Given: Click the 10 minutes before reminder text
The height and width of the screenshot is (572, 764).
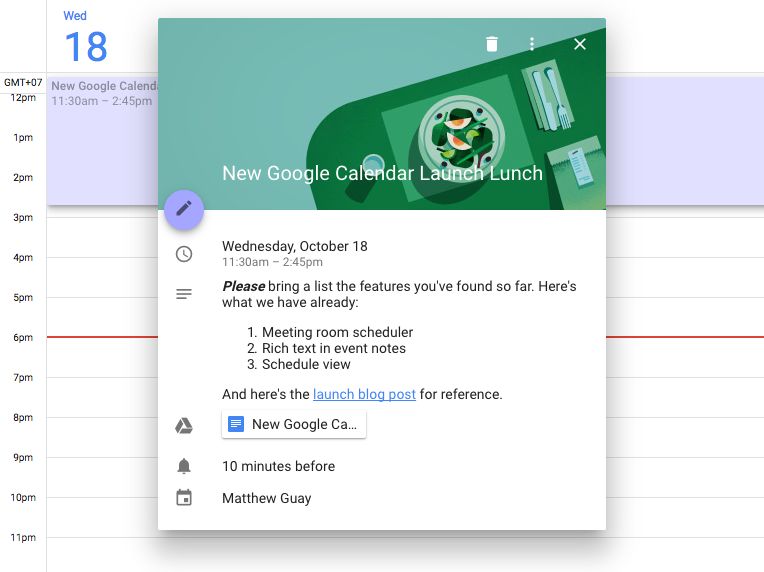Looking at the screenshot, I should (278, 466).
